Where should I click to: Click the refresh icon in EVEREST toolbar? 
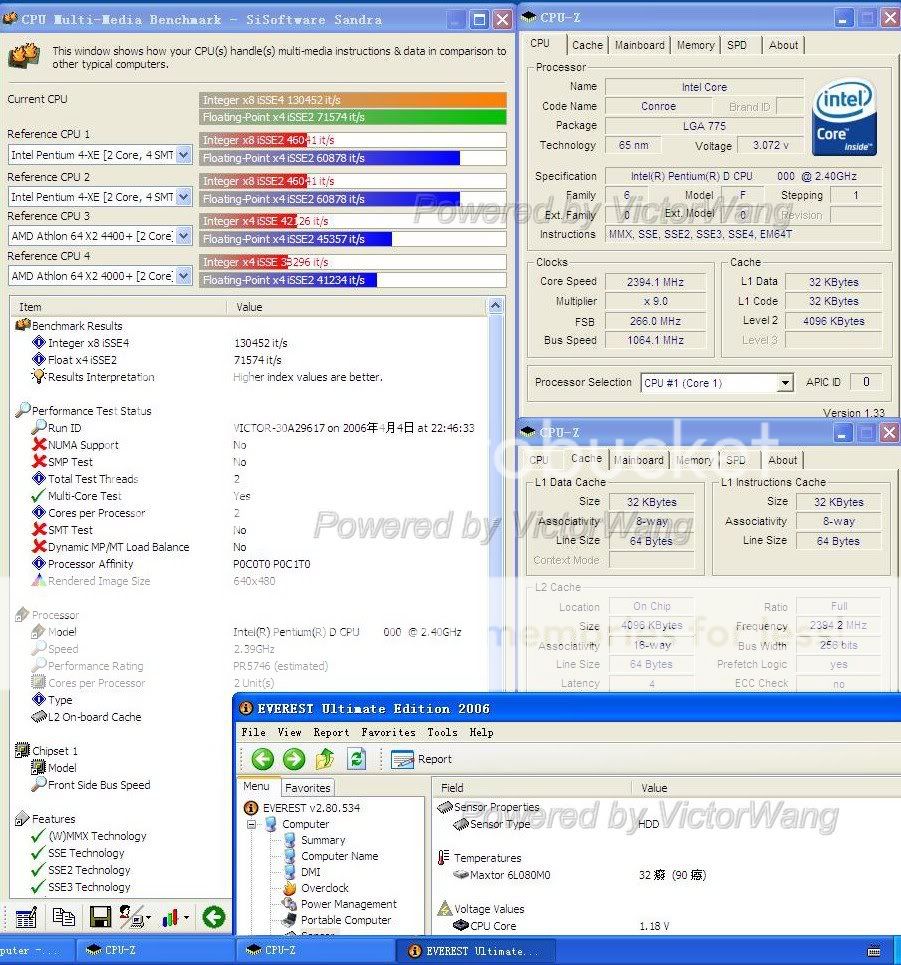pos(355,759)
